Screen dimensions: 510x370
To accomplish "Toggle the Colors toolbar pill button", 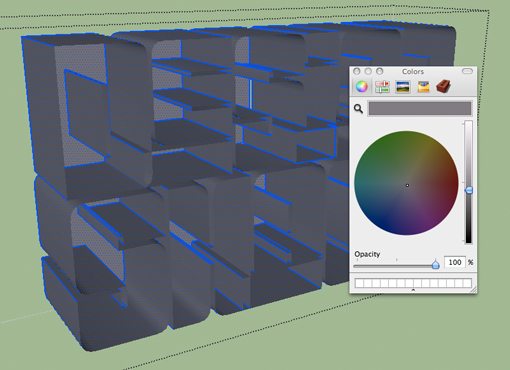I will tap(467, 71).
